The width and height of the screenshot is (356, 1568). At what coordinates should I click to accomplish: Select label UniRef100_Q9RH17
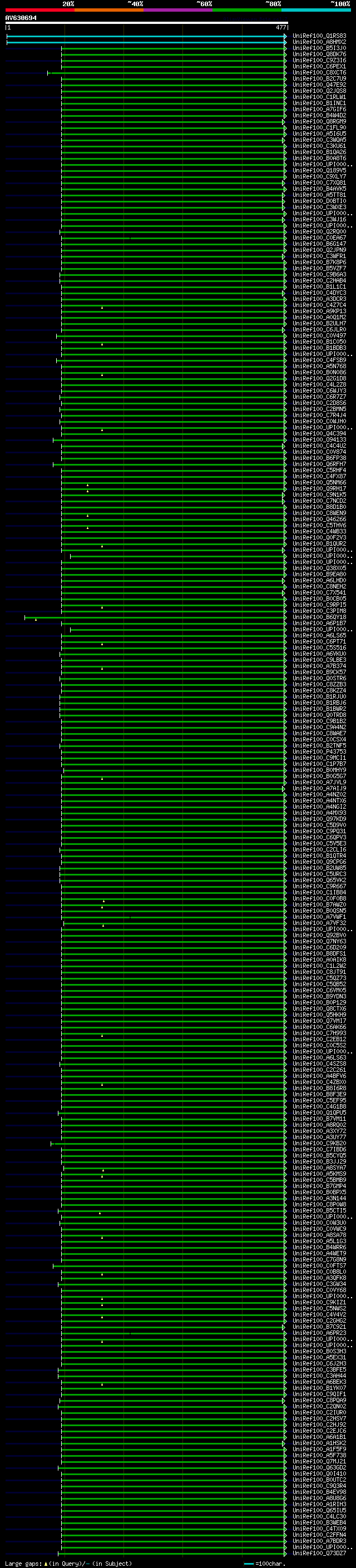pos(319,489)
